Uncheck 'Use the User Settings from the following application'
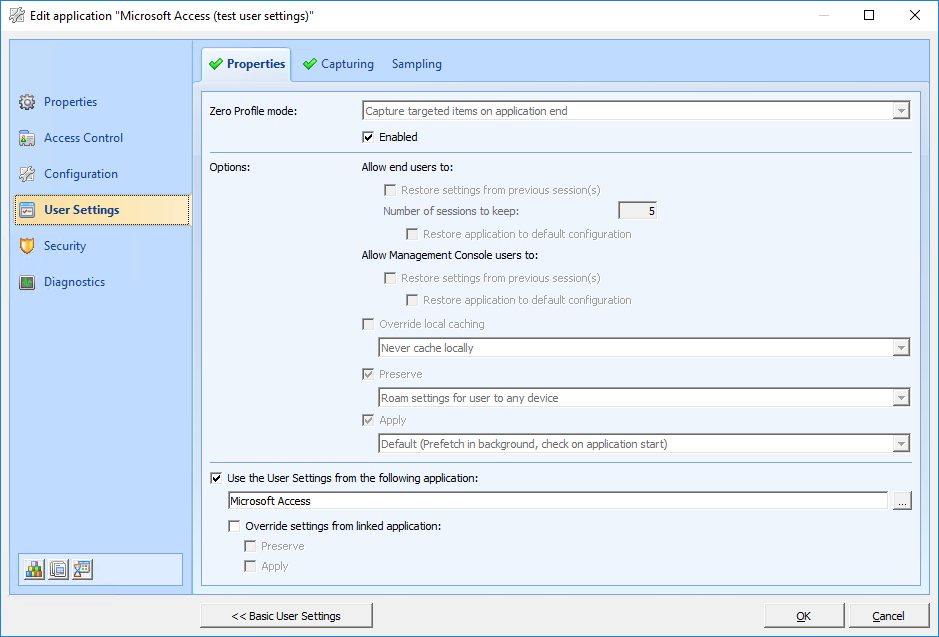Viewport: 939px width, 637px height. 216,479
